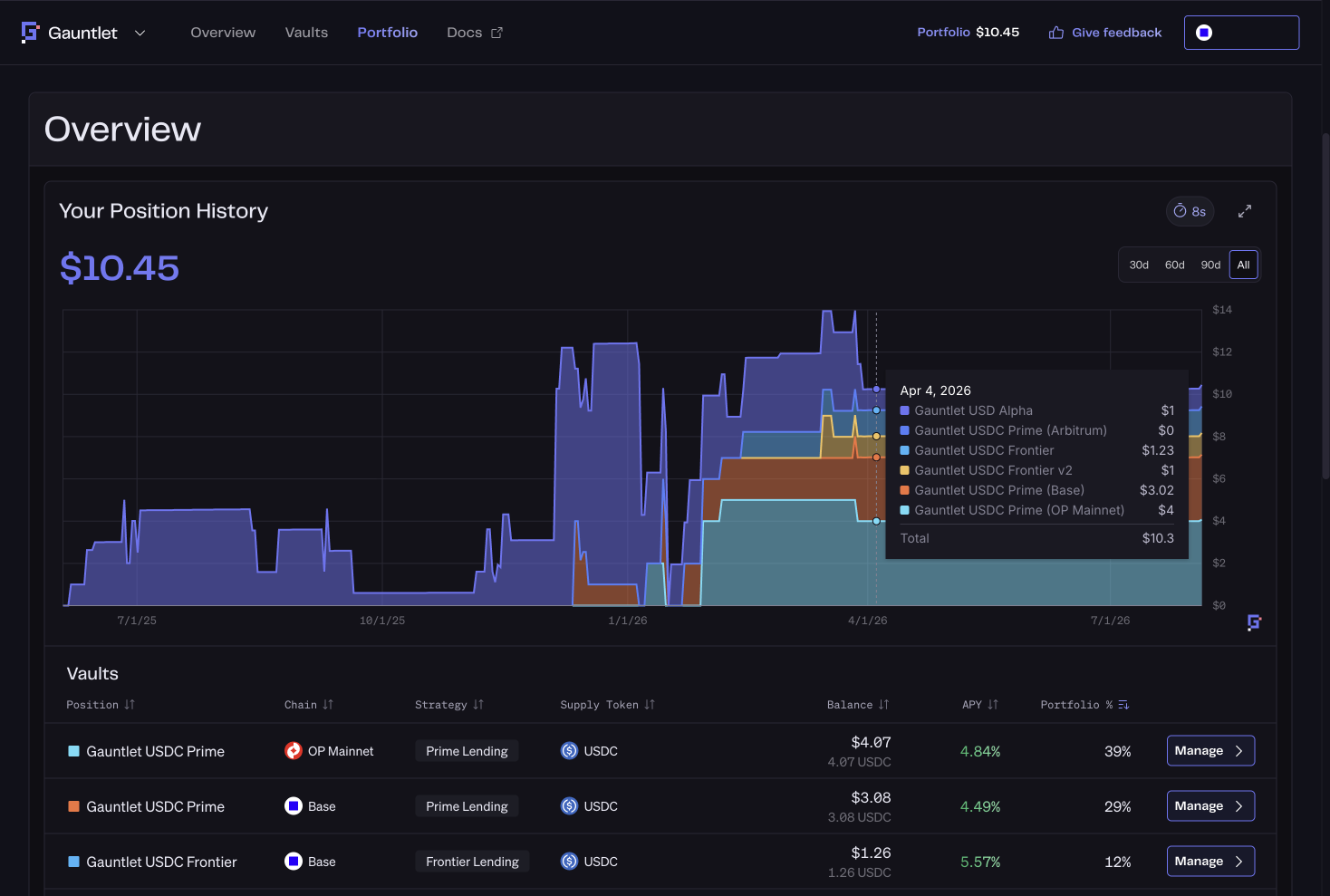1330x896 pixels.
Task: Click the 8s refresh timer icon
Action: coord(1180,211)
